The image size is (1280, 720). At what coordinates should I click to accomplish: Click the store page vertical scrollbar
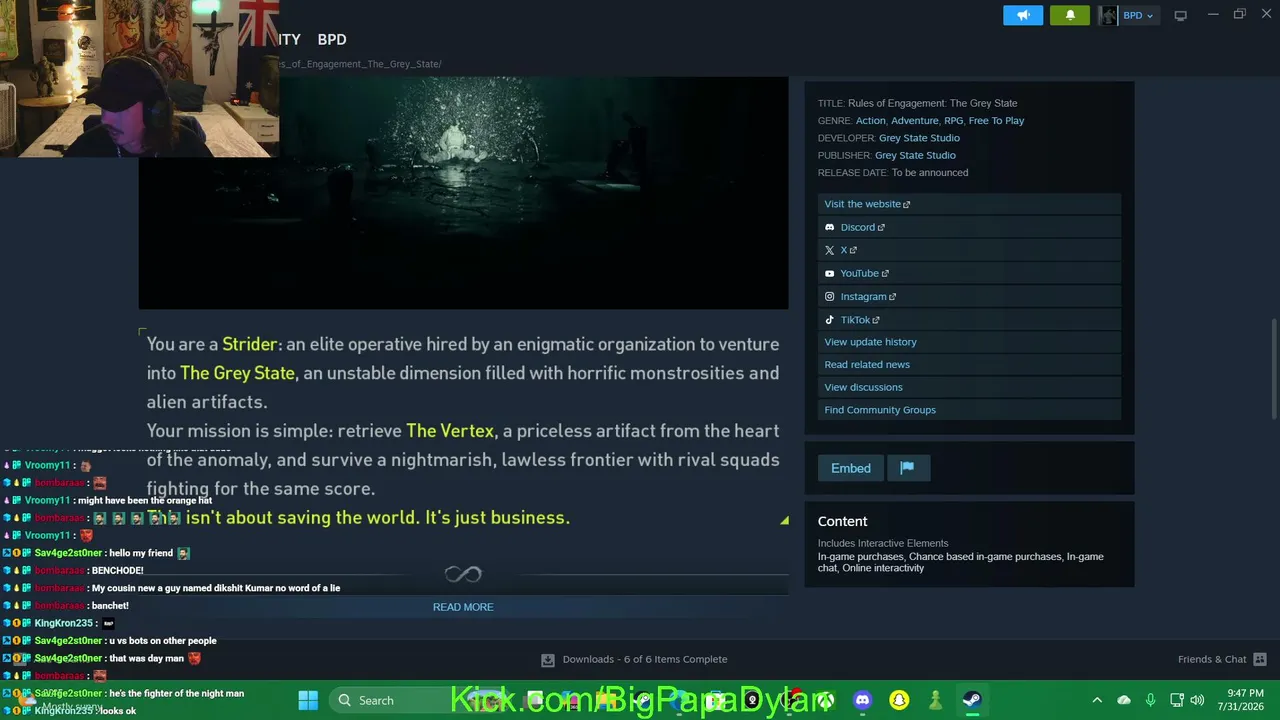point(1273,370)
